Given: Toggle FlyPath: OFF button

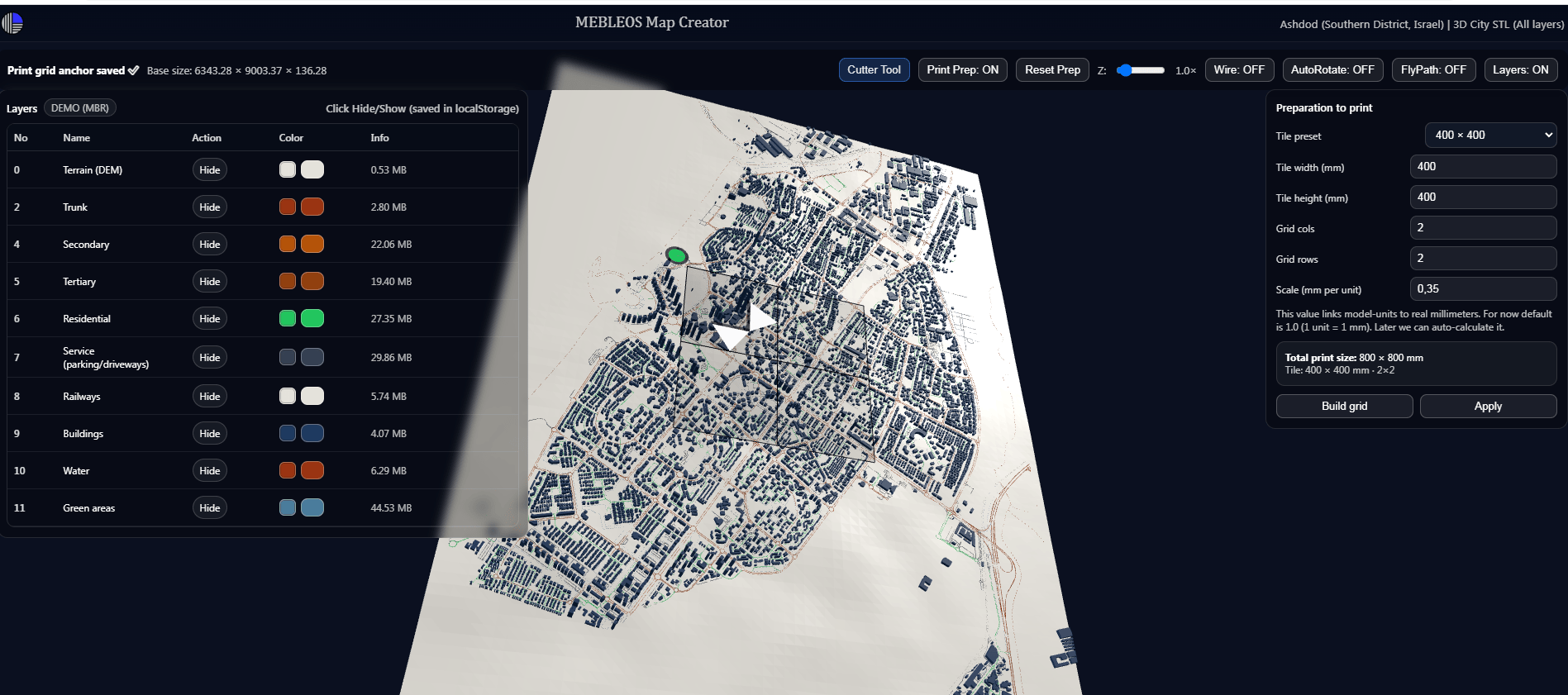Looking at the screenshot, I should [x=1433, y=69].
